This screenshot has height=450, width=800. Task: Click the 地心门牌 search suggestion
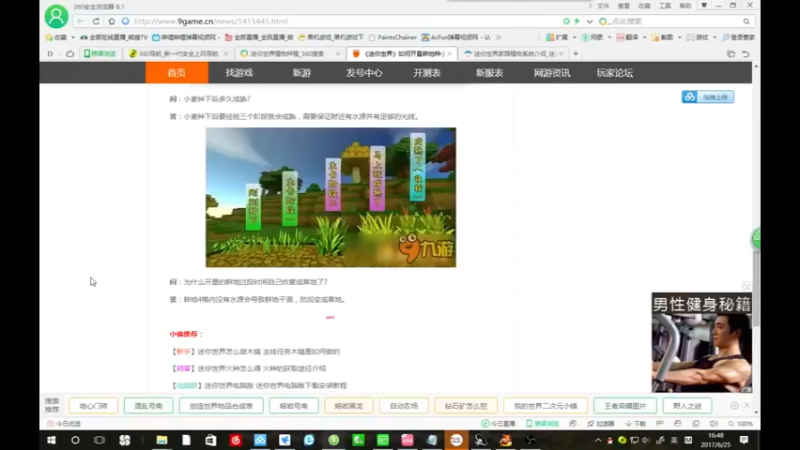93,406
